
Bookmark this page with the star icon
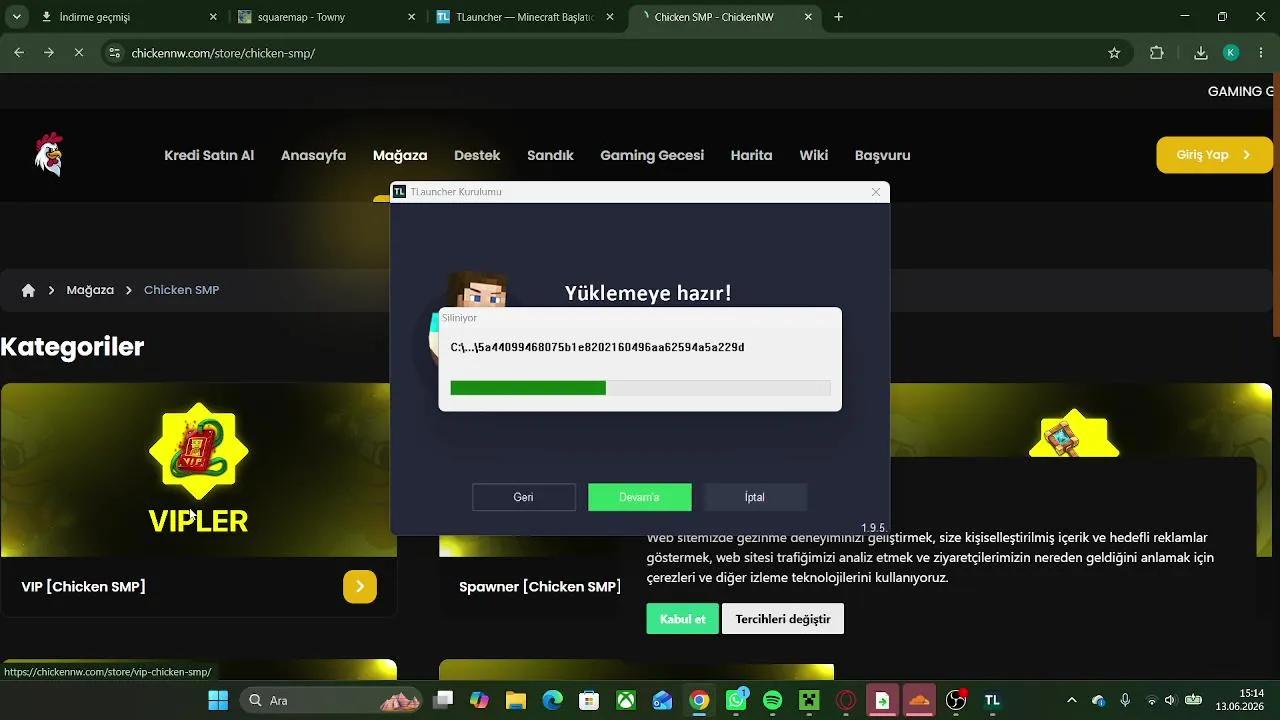tap(1114, 53)
